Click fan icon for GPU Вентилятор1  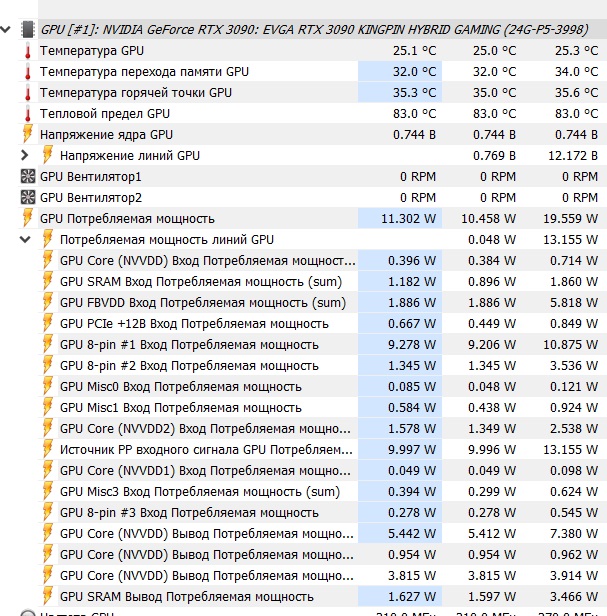point(28,176)
